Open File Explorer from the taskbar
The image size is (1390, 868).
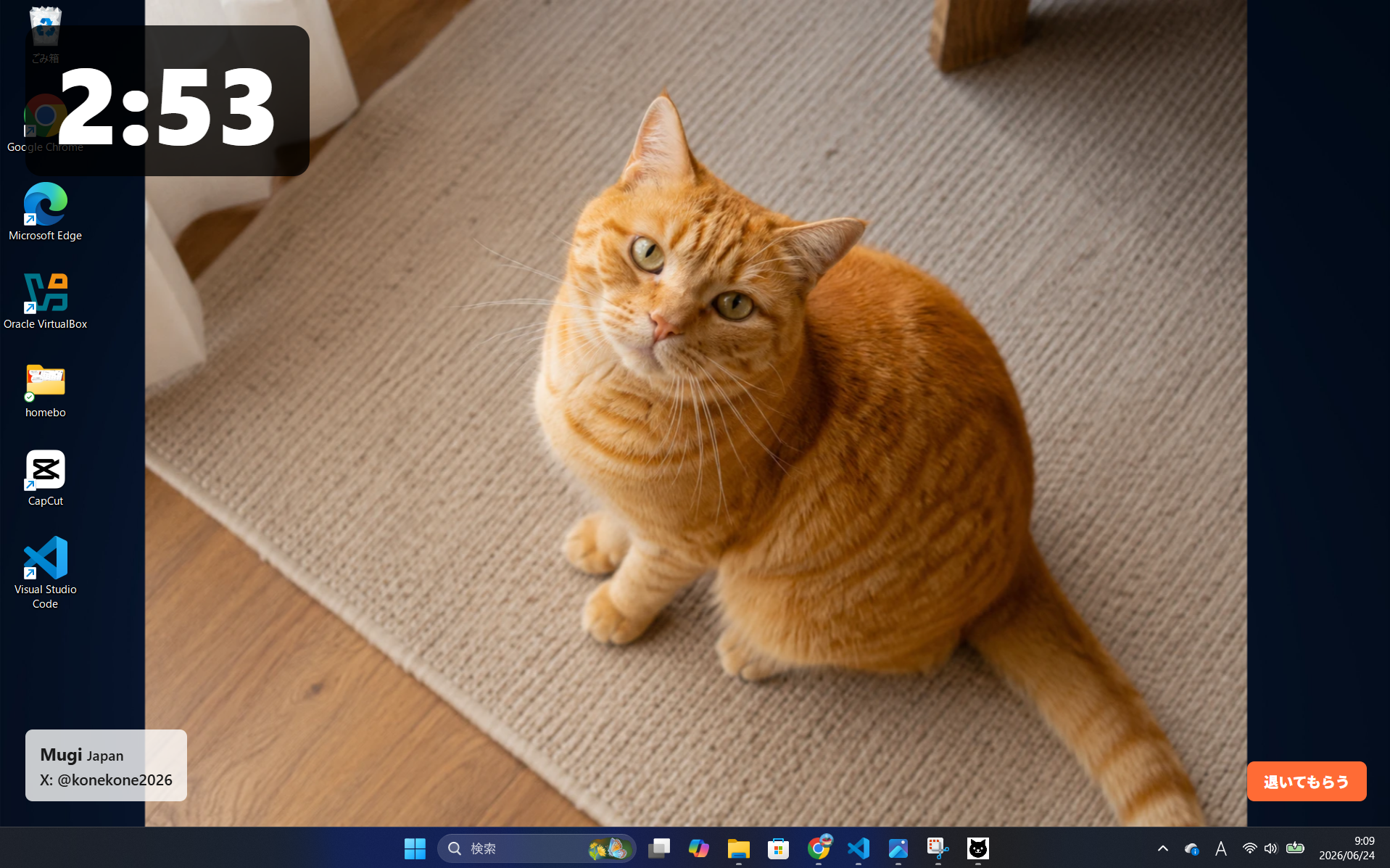click(739, 848)
